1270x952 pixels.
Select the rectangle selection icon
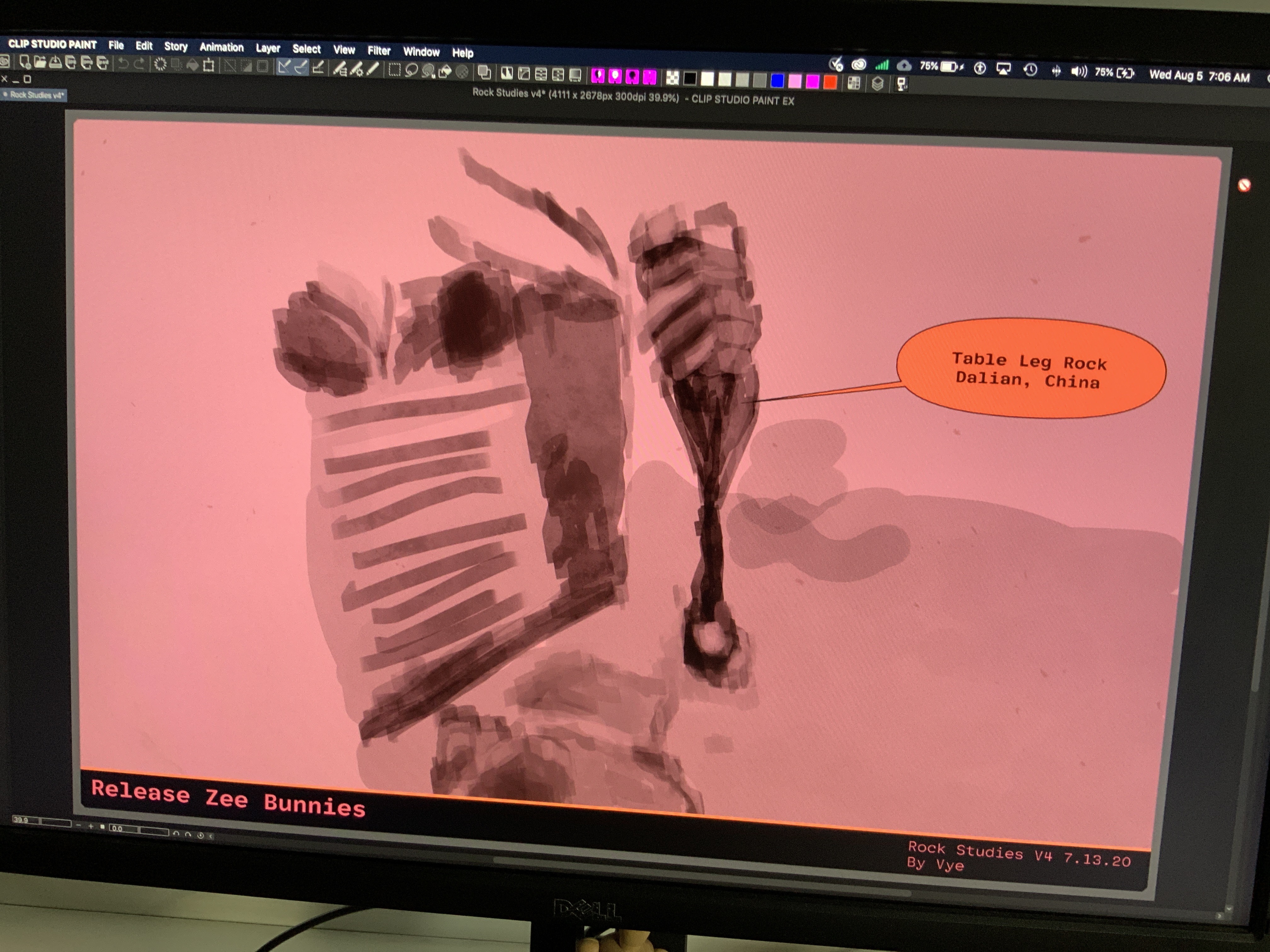[394, 70]
